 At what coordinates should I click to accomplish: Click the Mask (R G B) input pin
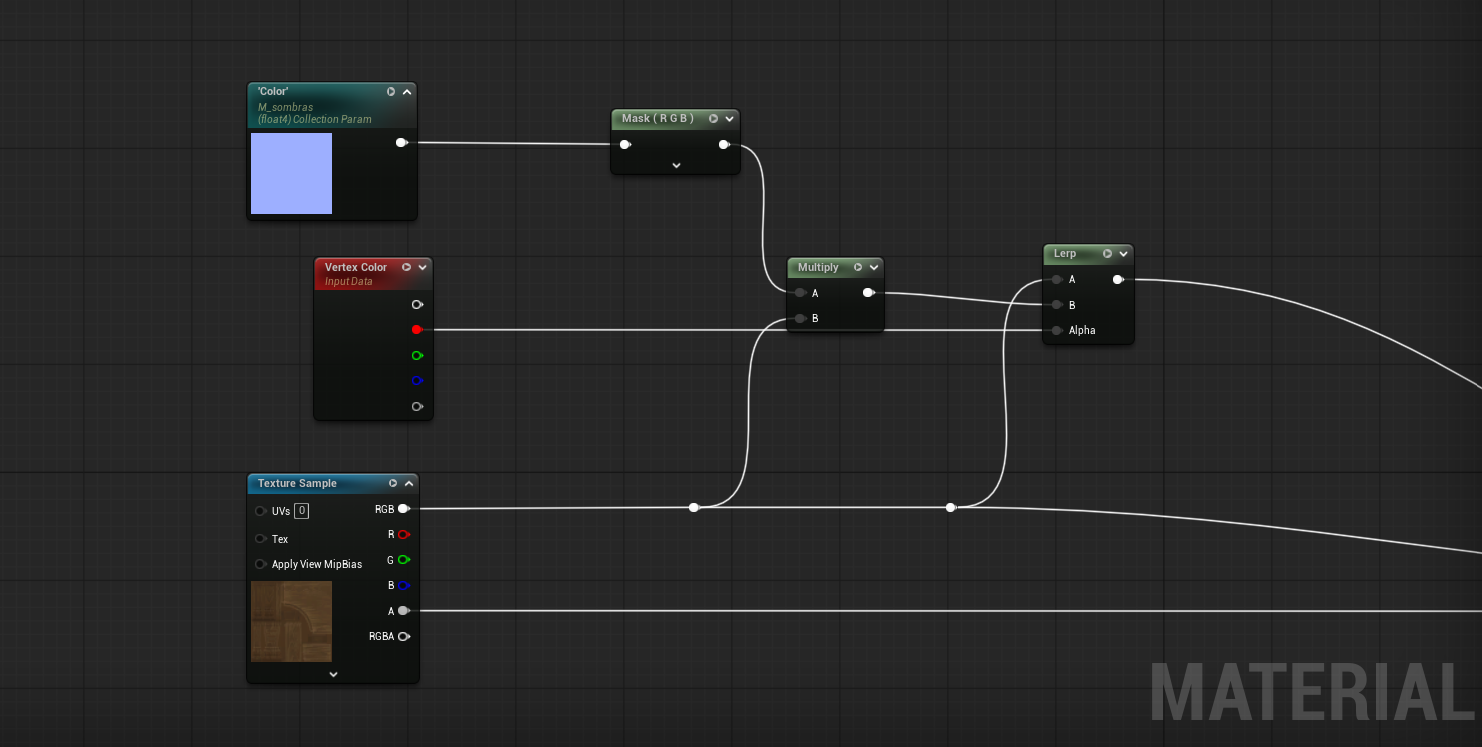[x=625, y=145]
